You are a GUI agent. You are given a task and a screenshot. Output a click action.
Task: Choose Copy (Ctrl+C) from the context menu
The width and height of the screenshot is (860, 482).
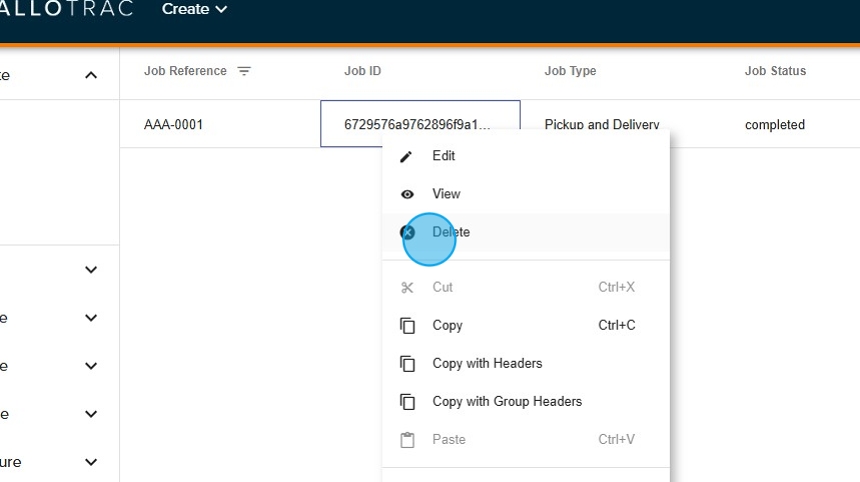tap(447, 325)
